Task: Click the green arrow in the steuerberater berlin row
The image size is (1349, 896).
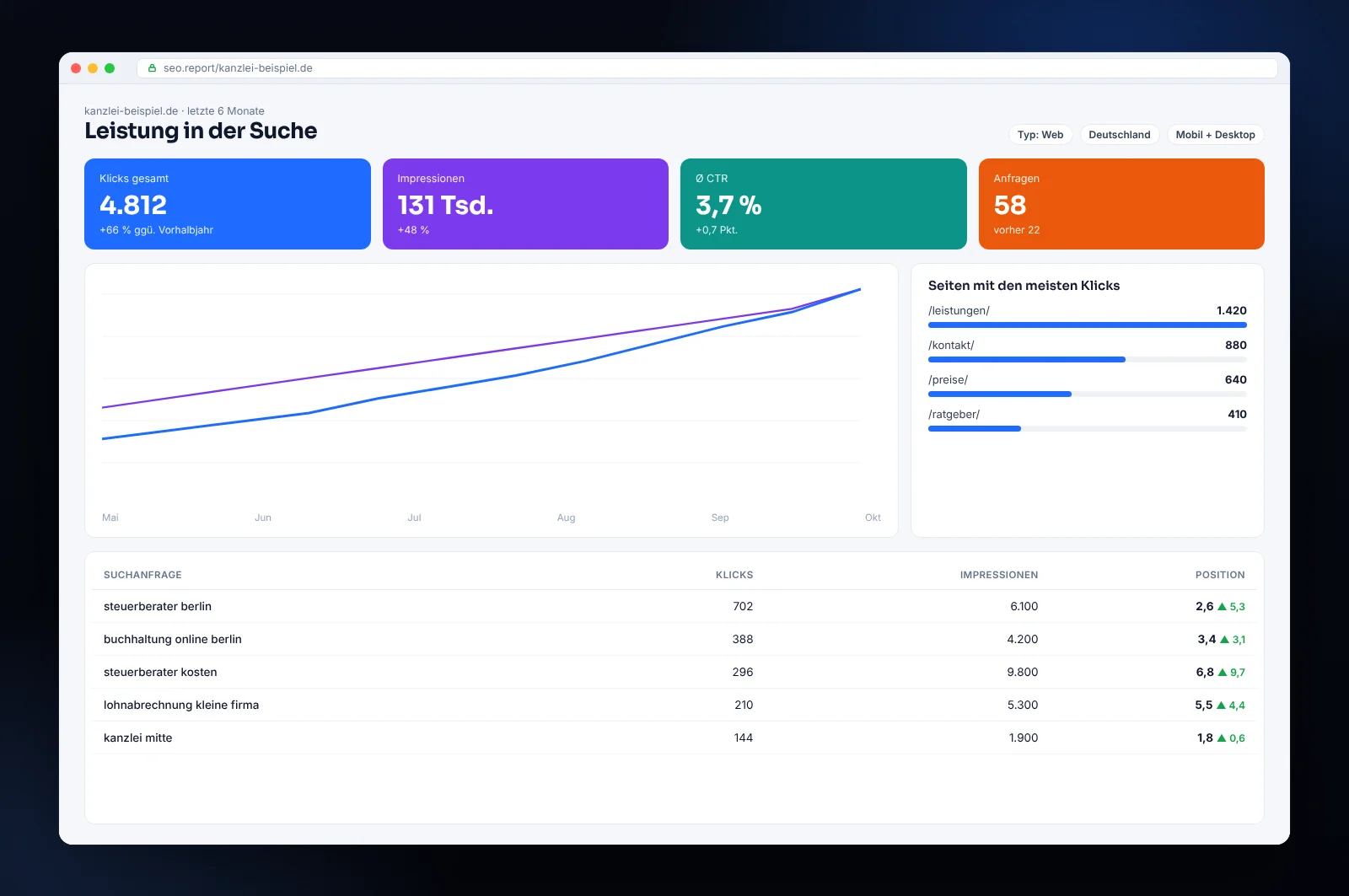Action: point(1222,606)
